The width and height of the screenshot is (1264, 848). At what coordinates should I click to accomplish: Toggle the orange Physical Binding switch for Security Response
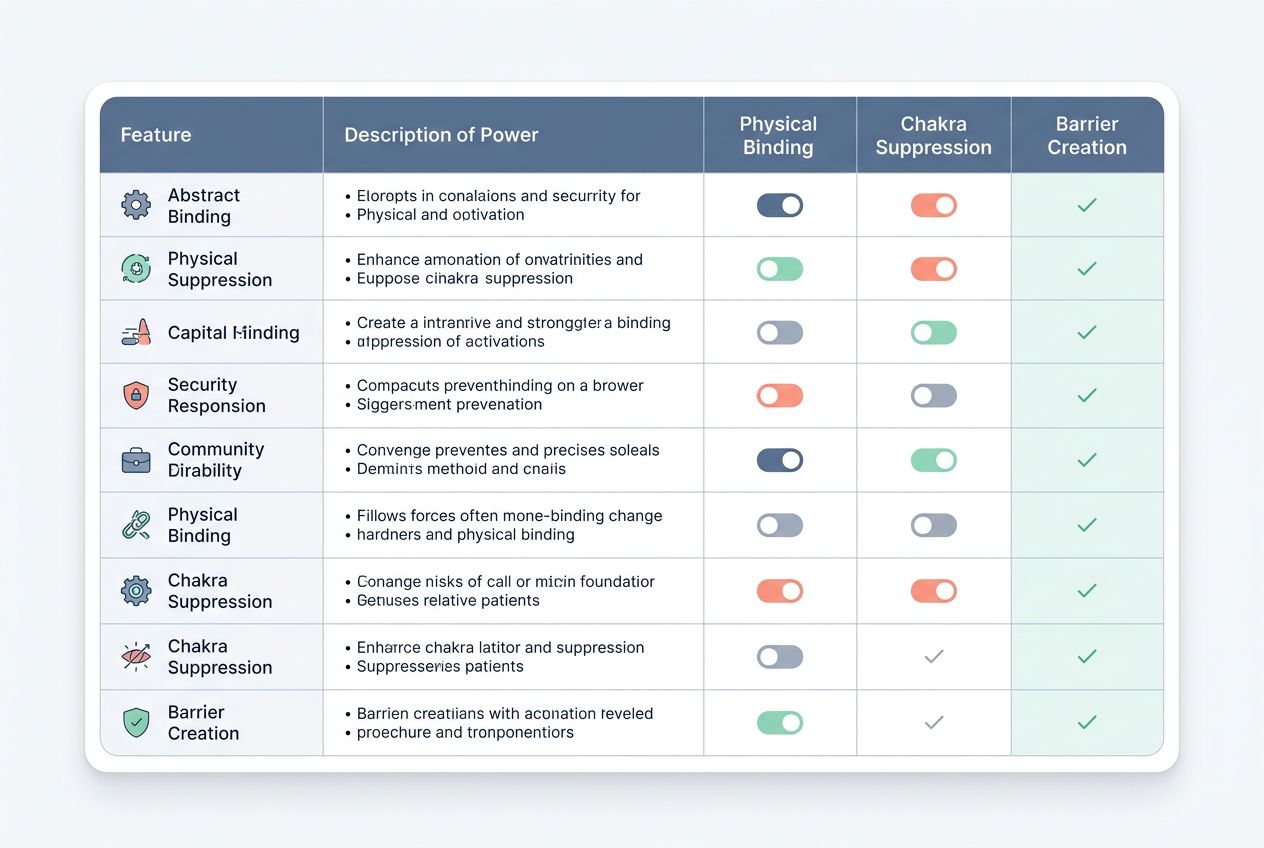[780, 395]
